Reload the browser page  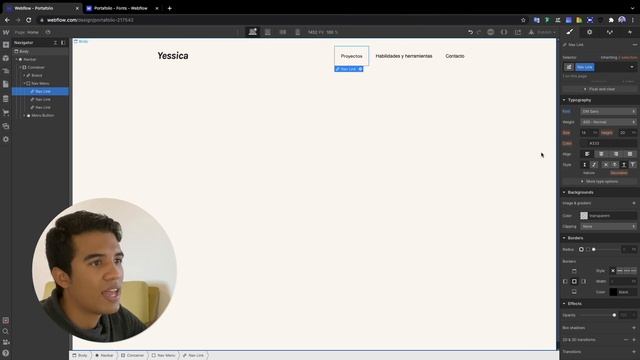(29, 20)
